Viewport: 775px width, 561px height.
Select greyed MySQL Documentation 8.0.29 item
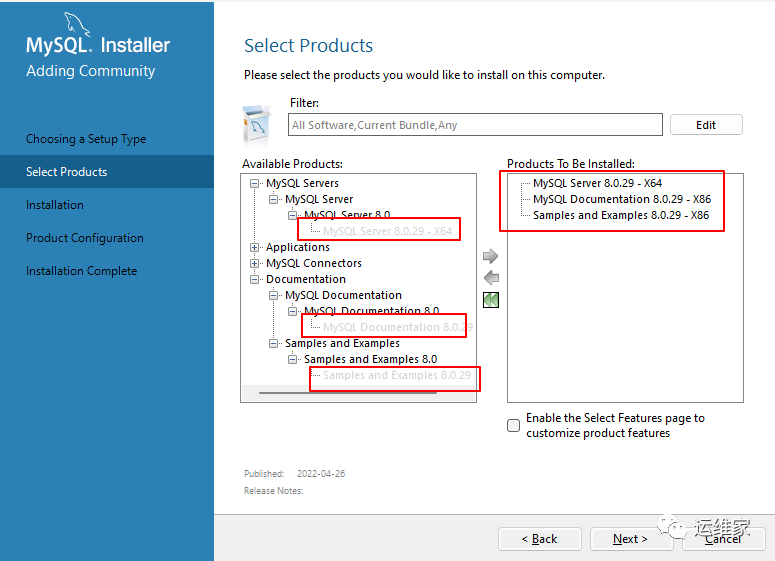point(398,327)
